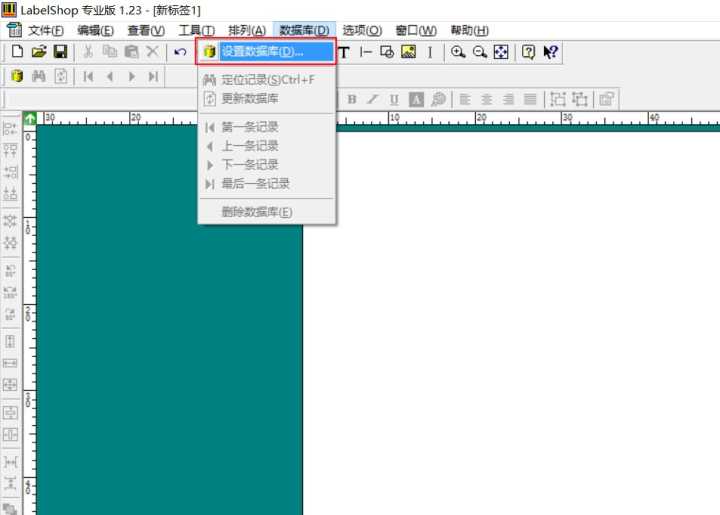
Task: Toggle Underline formatting
Action: [394, 99]
